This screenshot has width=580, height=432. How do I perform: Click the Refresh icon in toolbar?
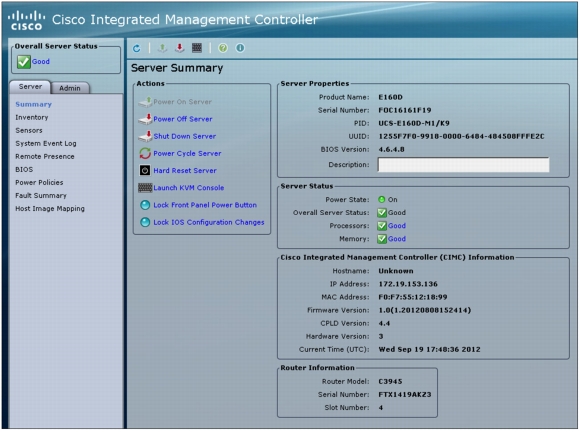[136, 48]
